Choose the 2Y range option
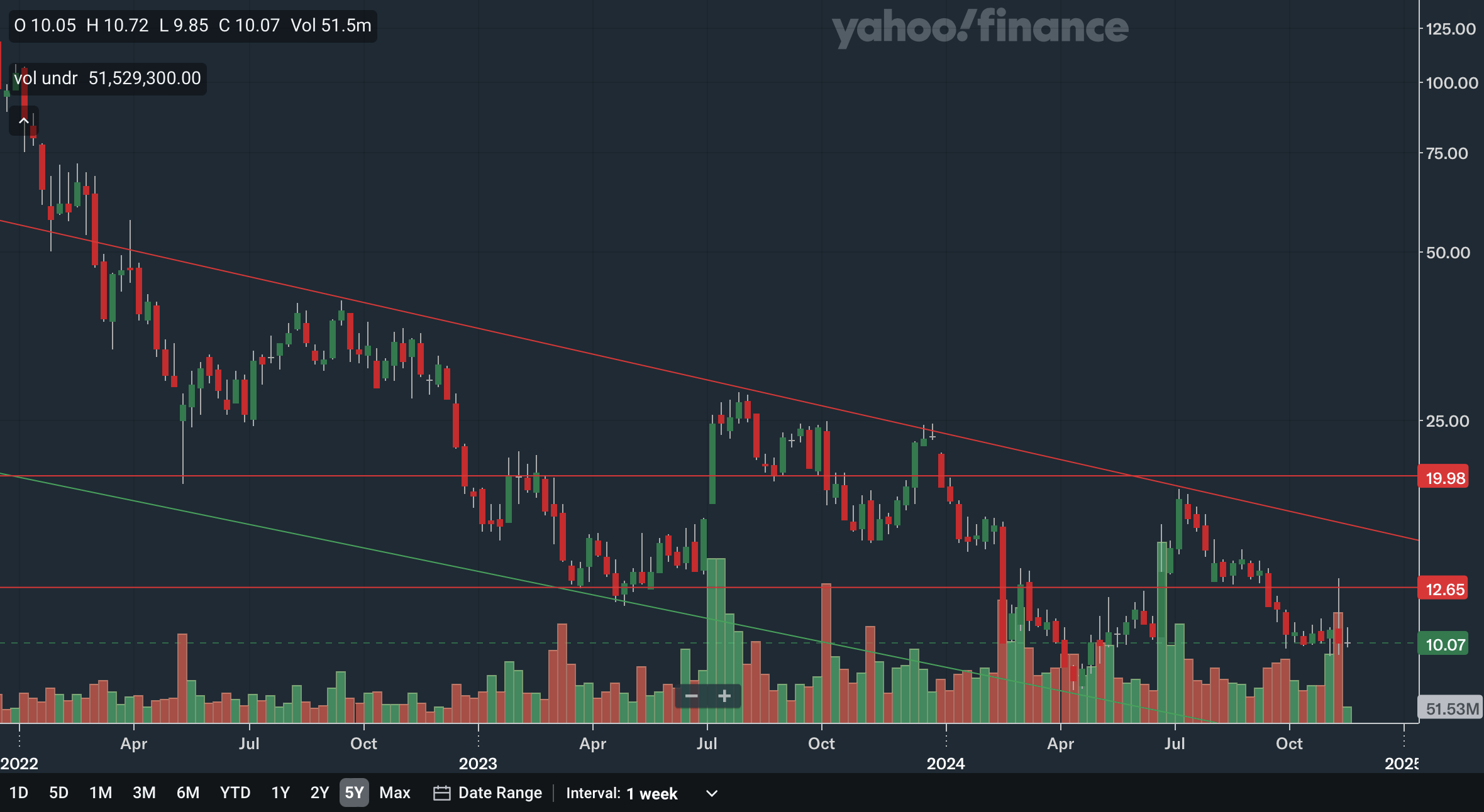 click(319, 793)
